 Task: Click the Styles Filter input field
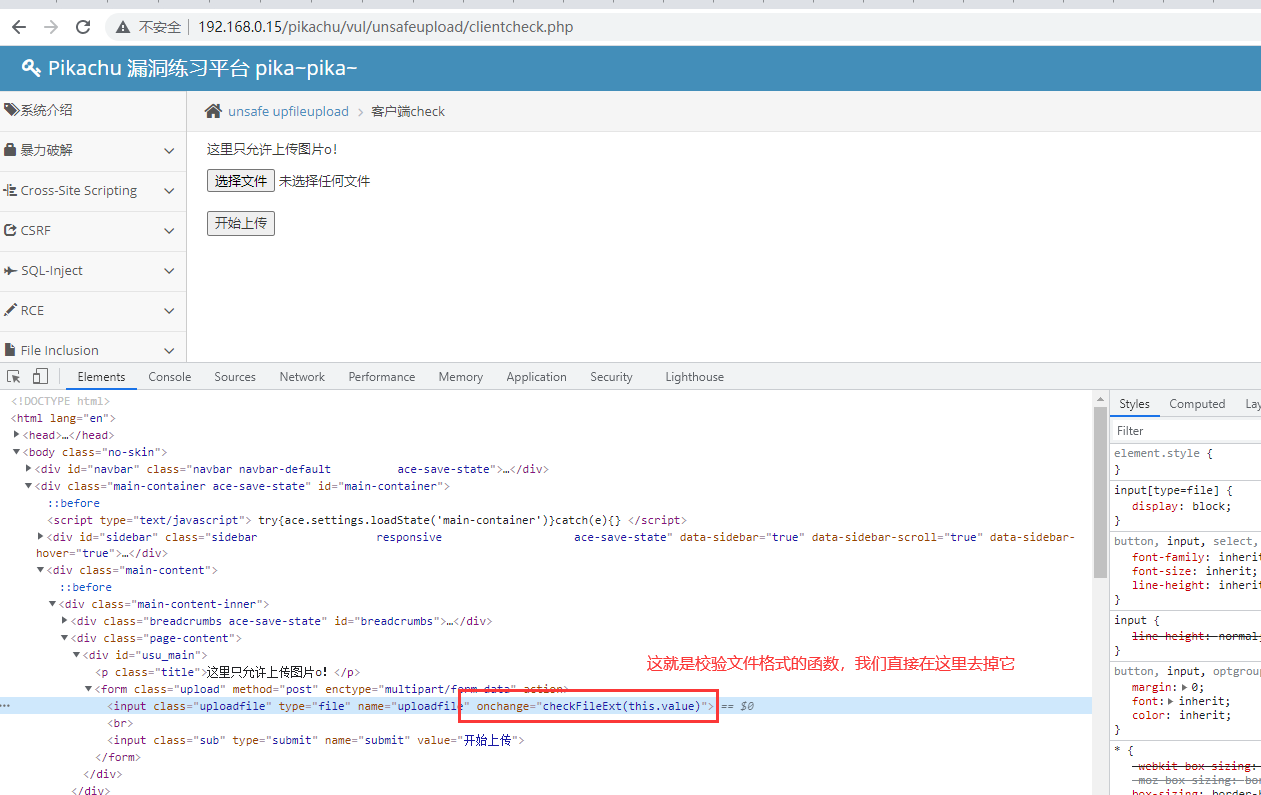tap(1185, 431)
